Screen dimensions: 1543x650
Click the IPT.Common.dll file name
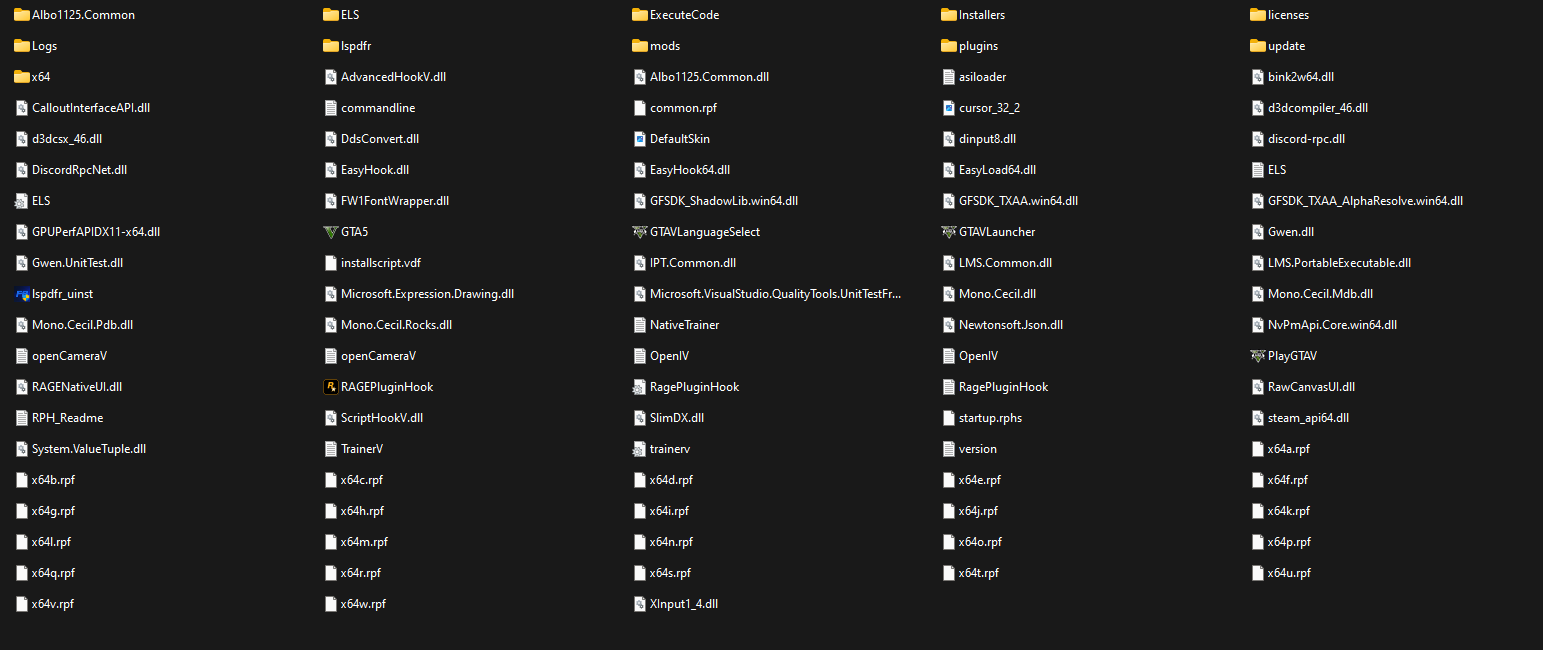(x=693, y=263)
